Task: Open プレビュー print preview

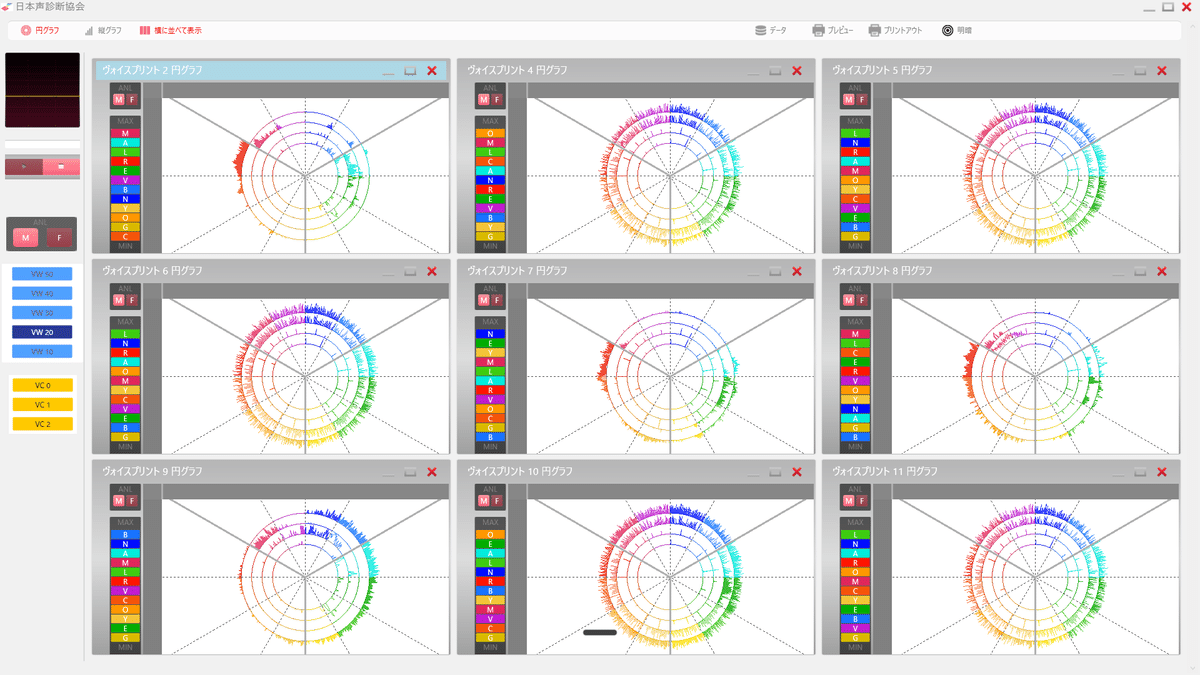Action: (x=833, y=30)
